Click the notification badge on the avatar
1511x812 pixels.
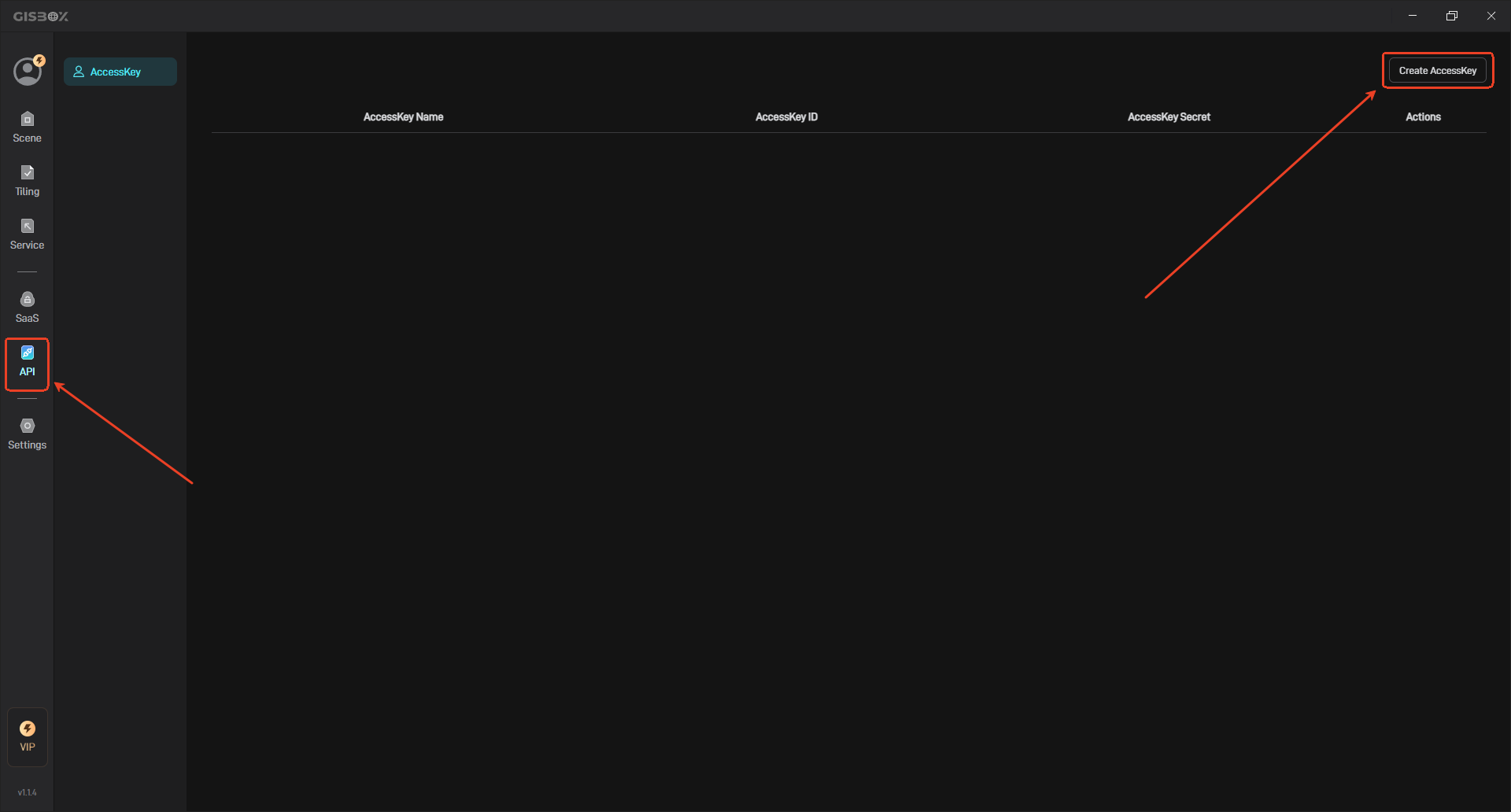(39, 61)
